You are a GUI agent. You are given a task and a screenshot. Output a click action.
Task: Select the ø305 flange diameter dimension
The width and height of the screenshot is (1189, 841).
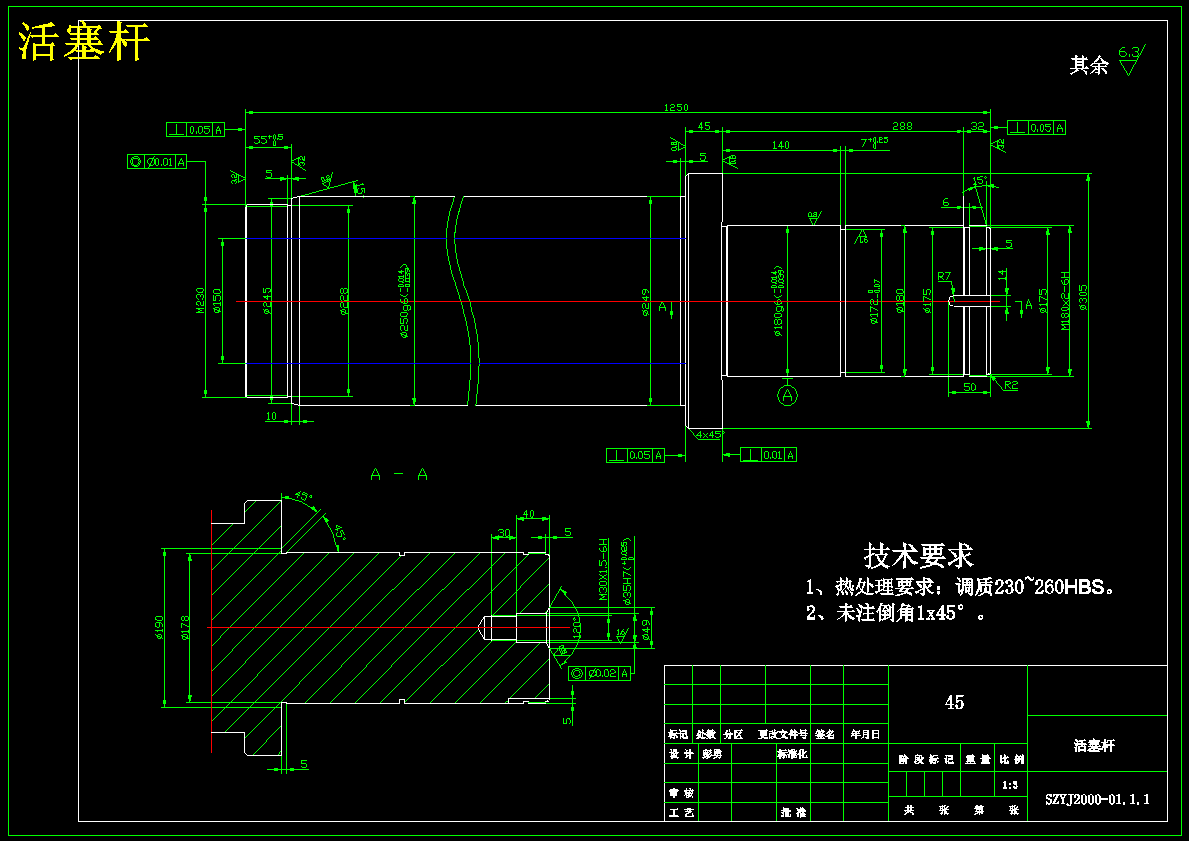[x=1083, y=298]
